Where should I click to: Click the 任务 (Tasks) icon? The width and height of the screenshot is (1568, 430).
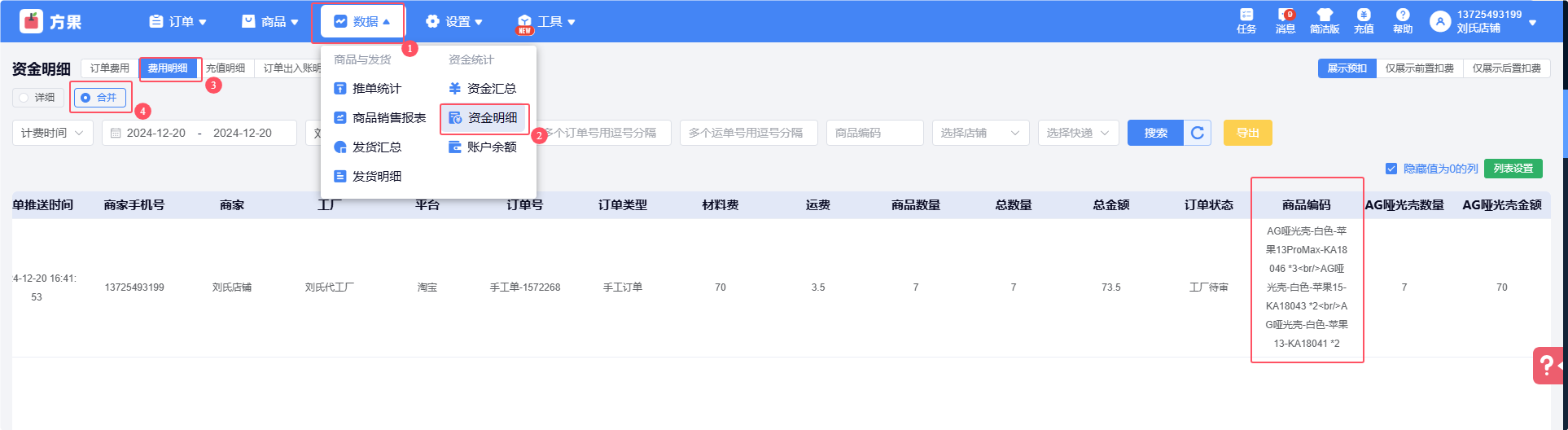point(1246,20)
